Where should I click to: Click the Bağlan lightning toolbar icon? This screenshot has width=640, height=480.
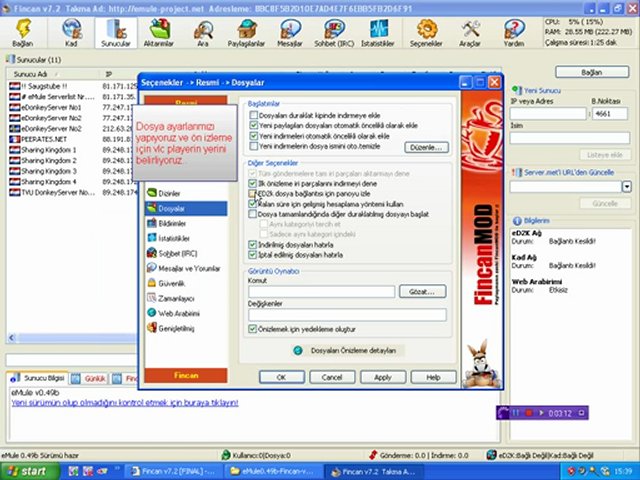point(23,33)
